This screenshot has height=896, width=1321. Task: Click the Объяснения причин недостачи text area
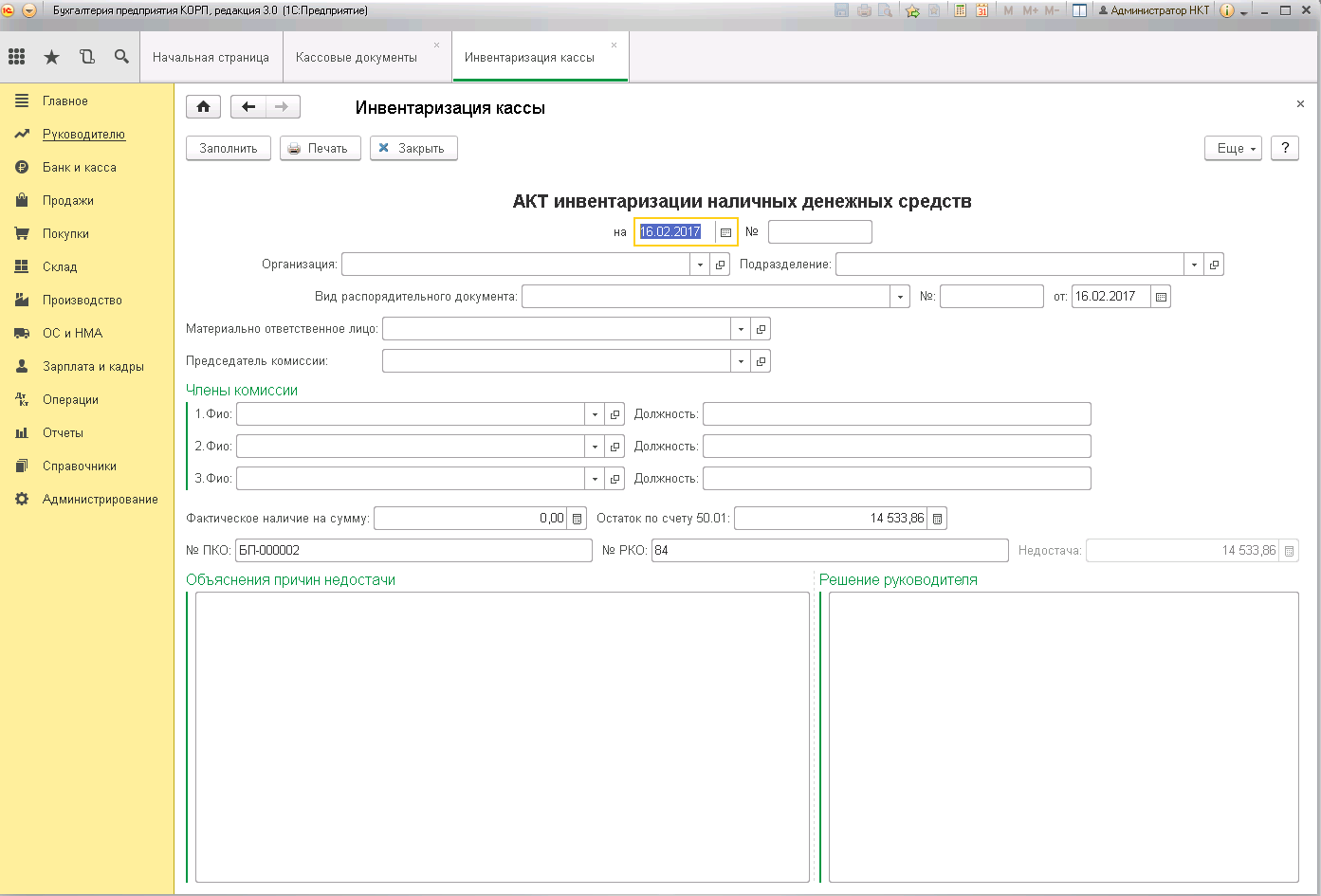click(503, 738)
